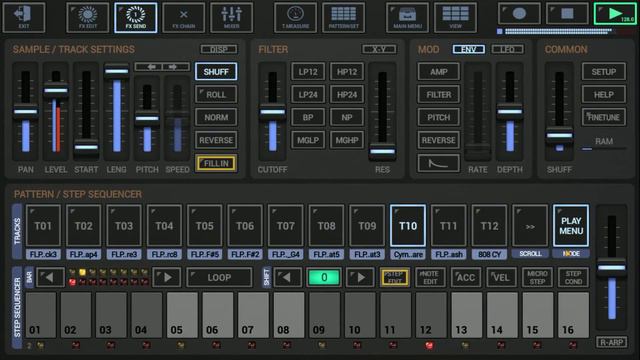The image size is (640, 360).
Task: Open the MAIN MENU icon
Action: (x=407, y=17)
